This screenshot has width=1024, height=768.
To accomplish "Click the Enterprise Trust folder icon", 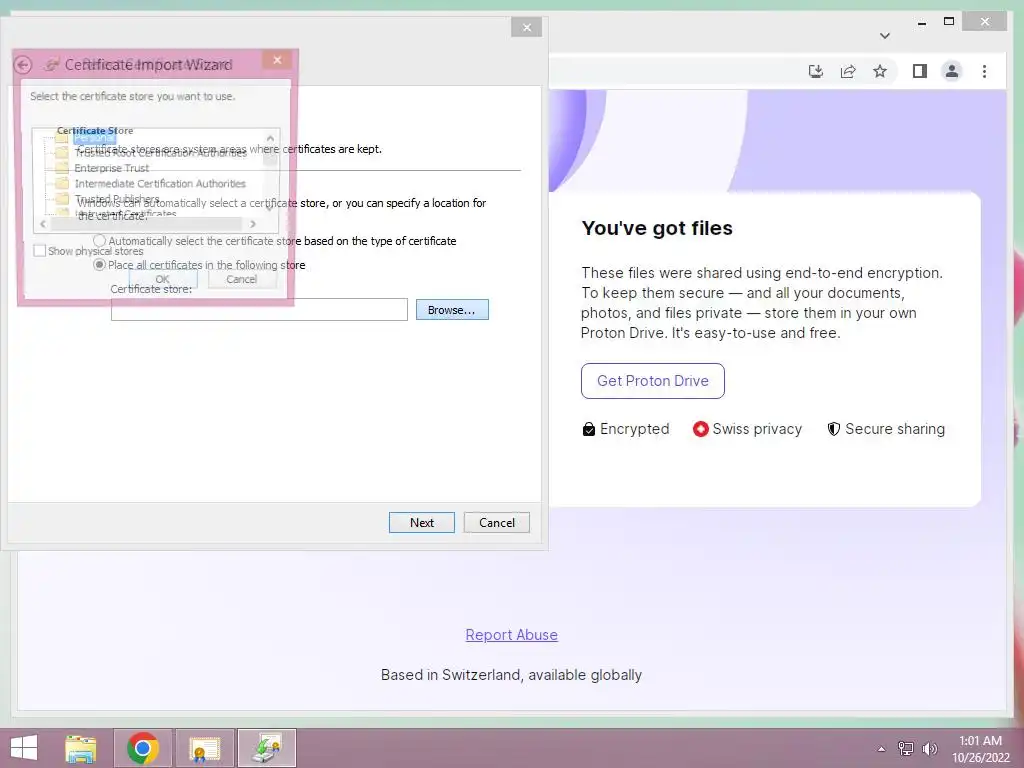I will [x=62, y=168].
